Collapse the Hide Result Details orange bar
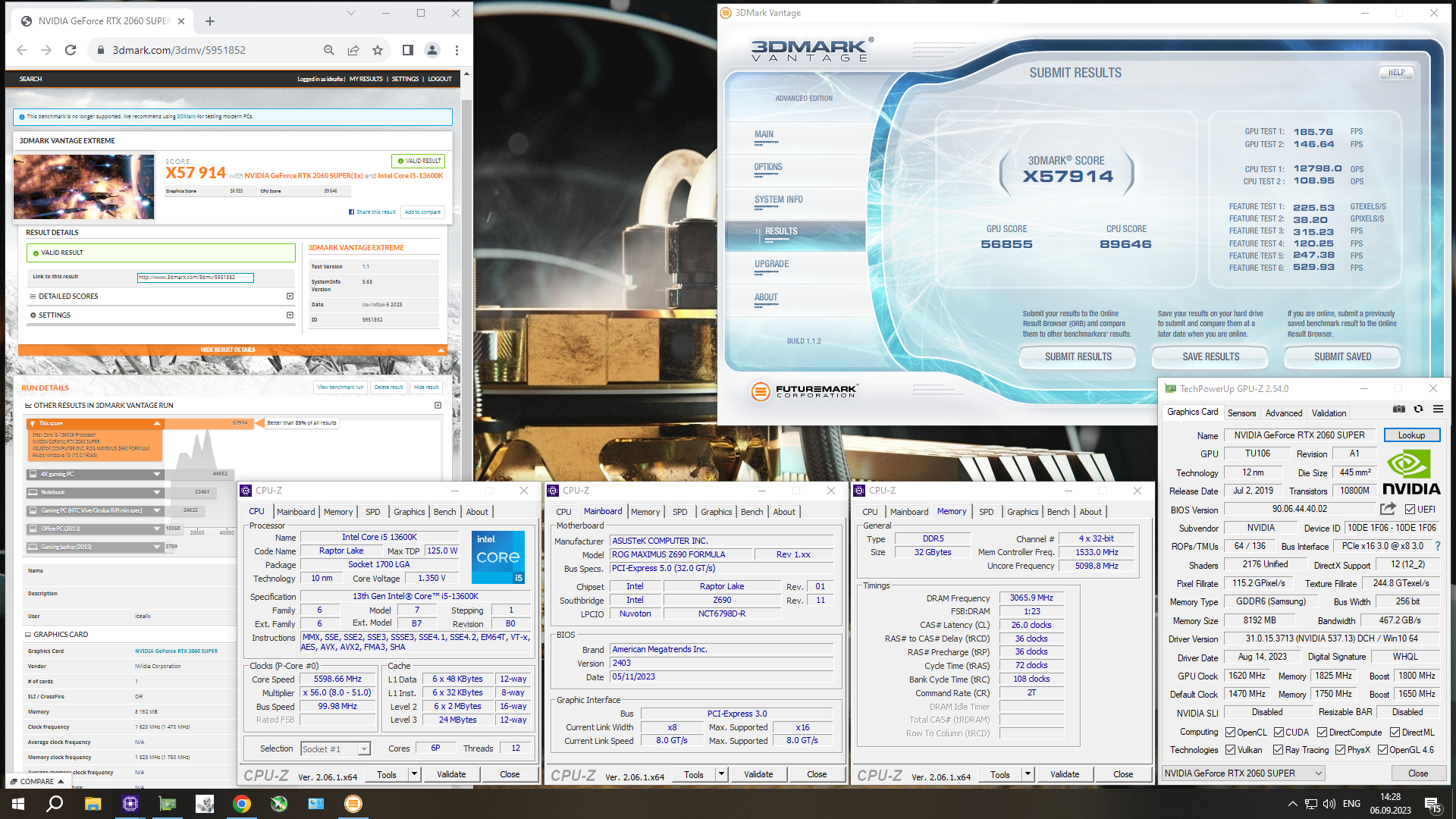Image resolution: width=1456 pixels, height=819 pixels. [232, 350]
